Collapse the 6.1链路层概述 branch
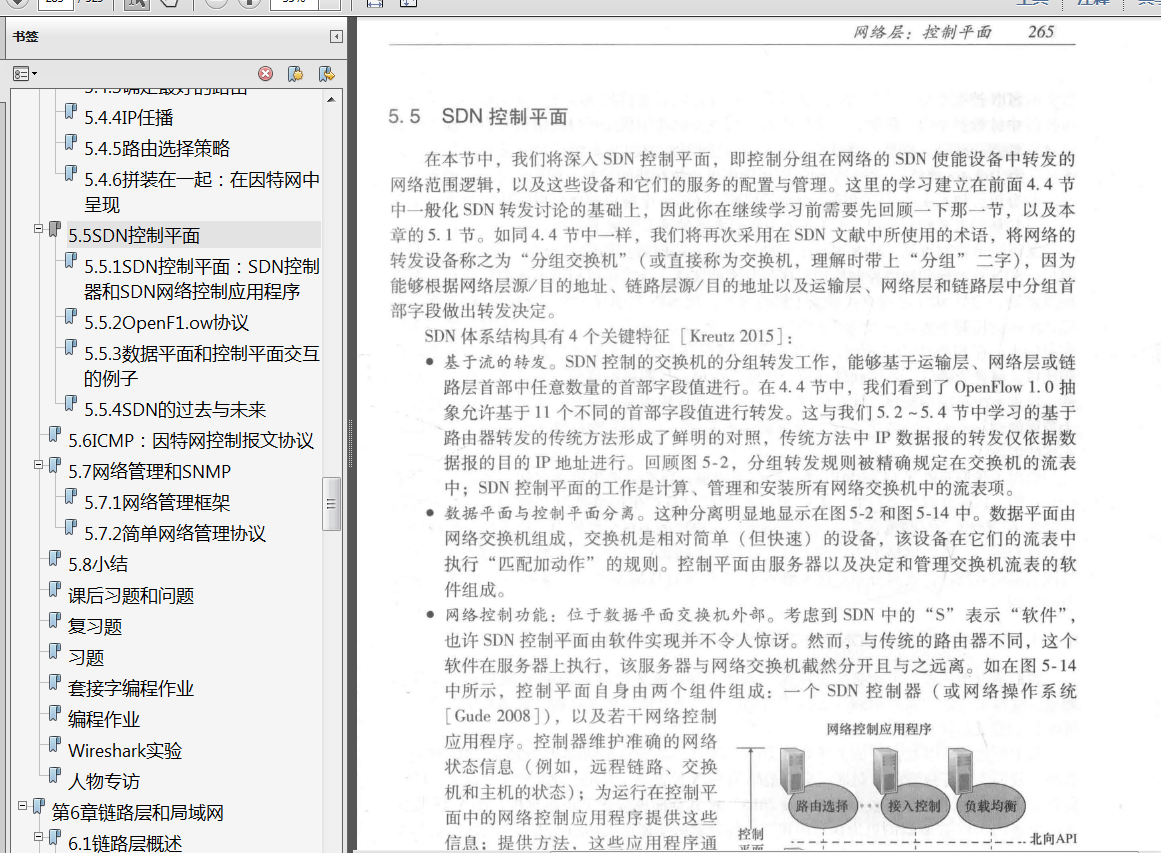 [x=39, y=837]
